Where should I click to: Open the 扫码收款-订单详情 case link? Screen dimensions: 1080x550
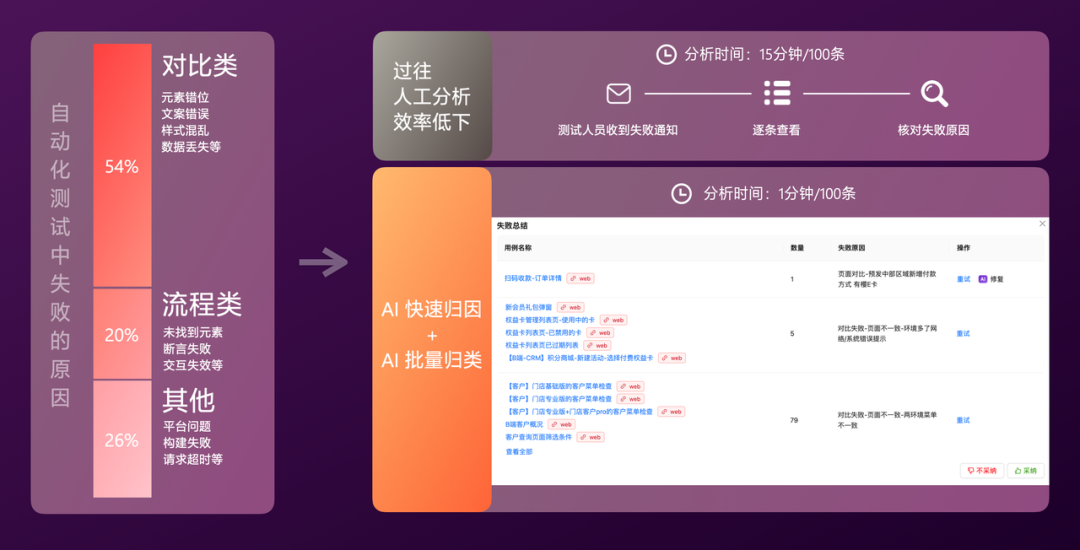(533, 279)
